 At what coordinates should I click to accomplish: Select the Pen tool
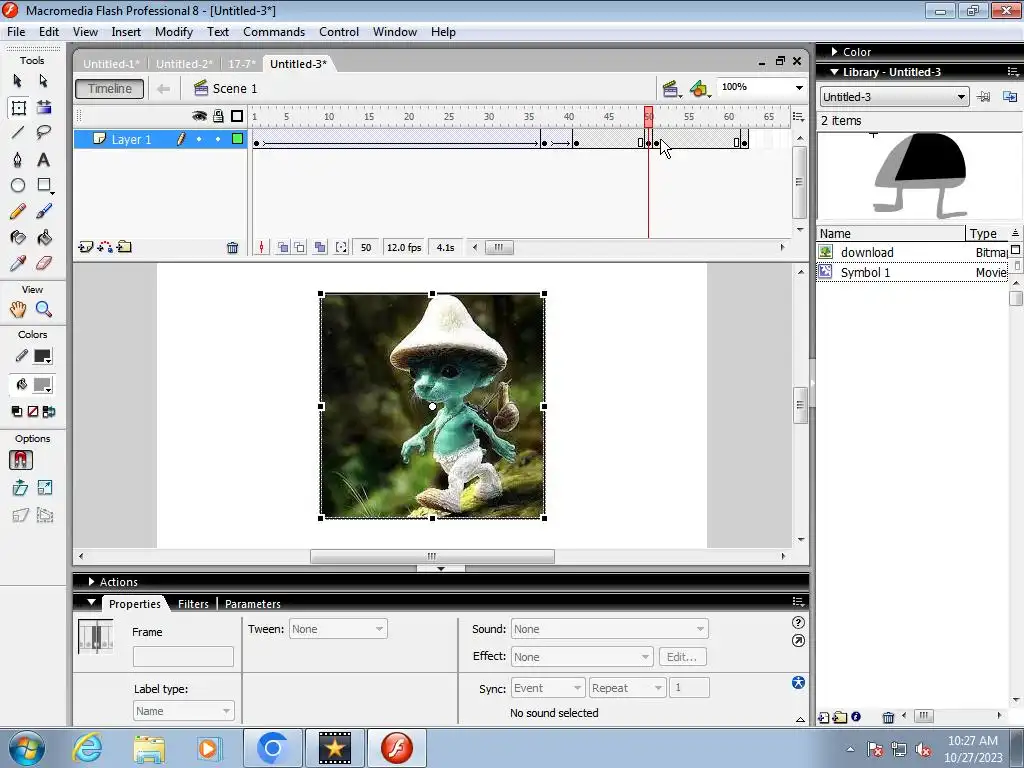[x=18, y=159]
